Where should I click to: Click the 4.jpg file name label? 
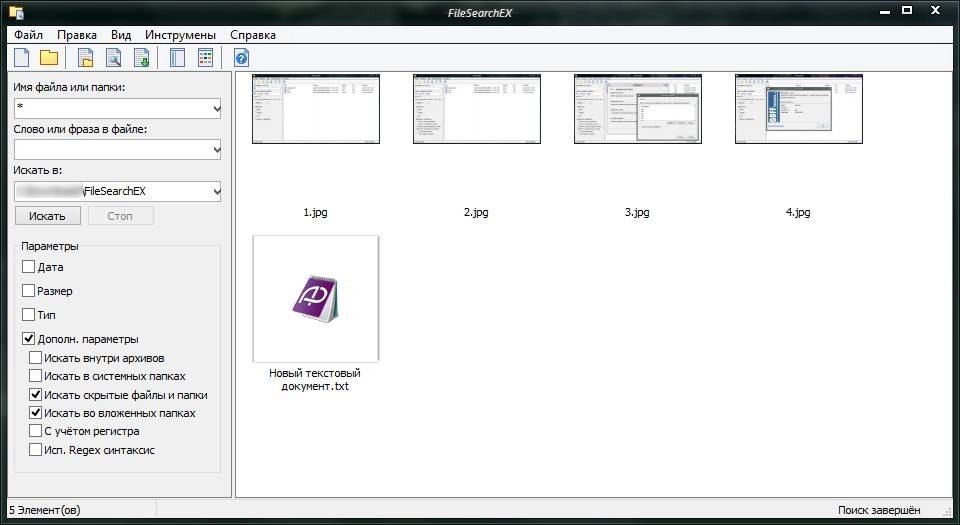pos(798,212)
